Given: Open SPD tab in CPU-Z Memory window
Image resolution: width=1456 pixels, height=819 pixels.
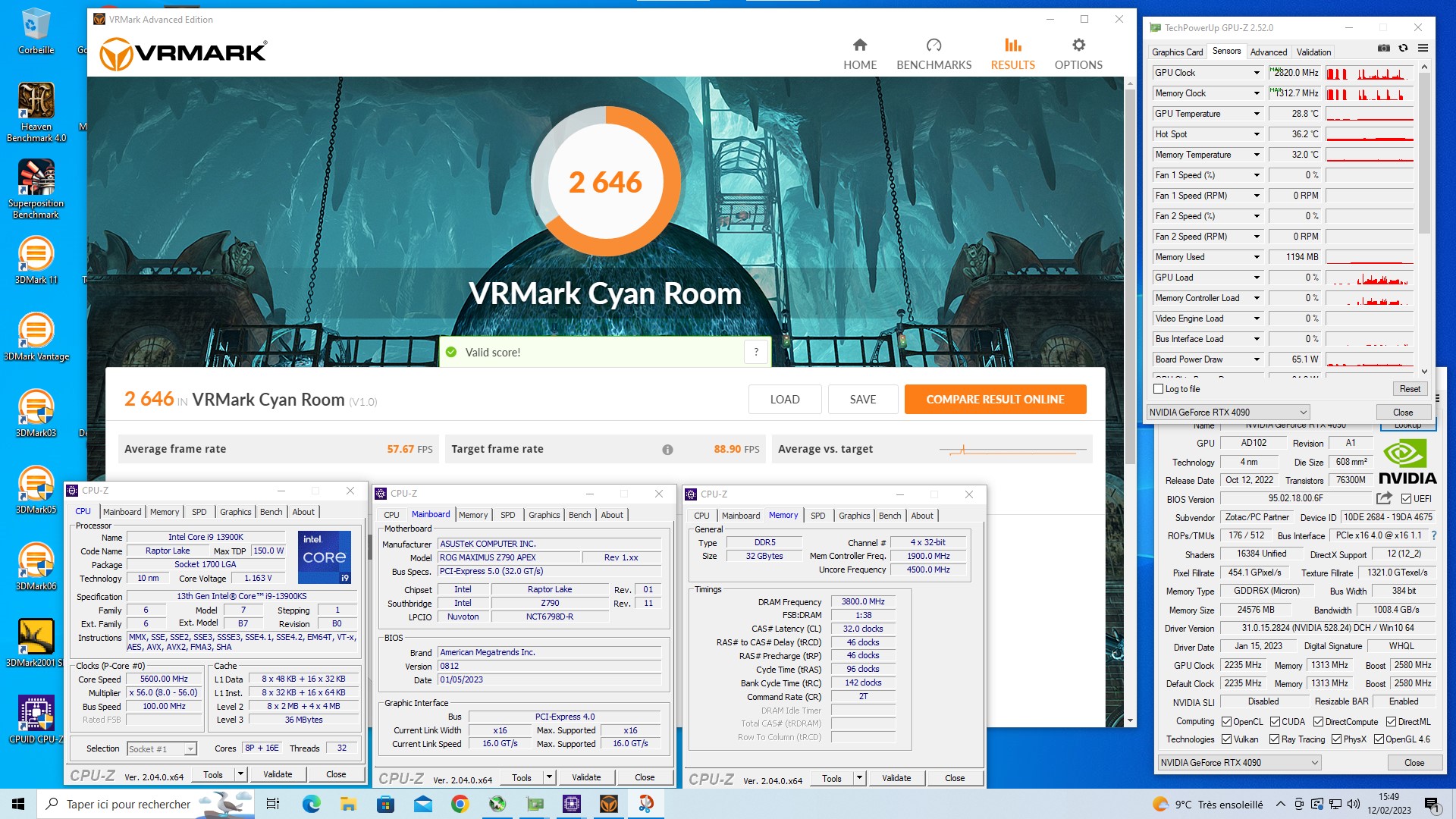Looking at the screenshot, I should point(817,516).
